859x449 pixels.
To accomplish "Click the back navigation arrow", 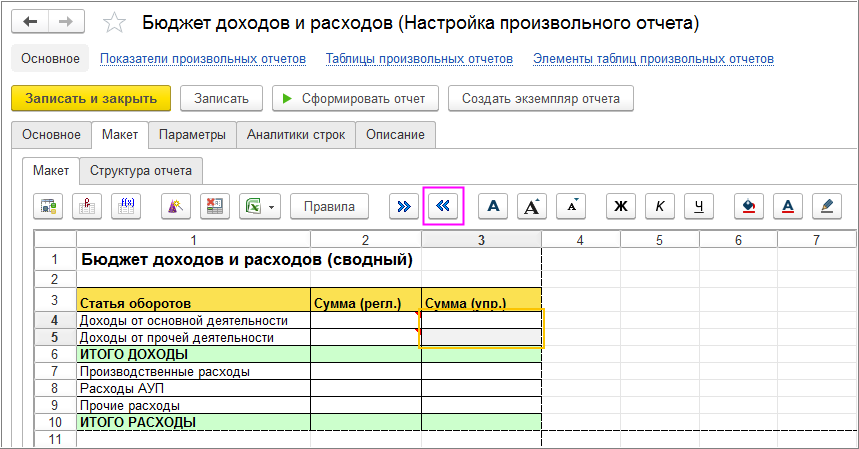I will 31,21.
